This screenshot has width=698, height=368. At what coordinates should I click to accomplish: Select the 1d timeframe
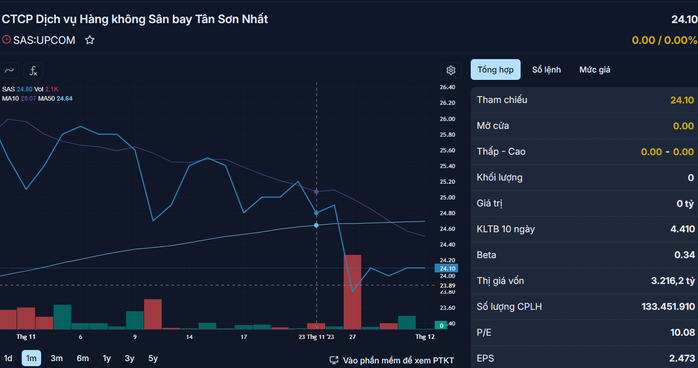coord(8,358)
